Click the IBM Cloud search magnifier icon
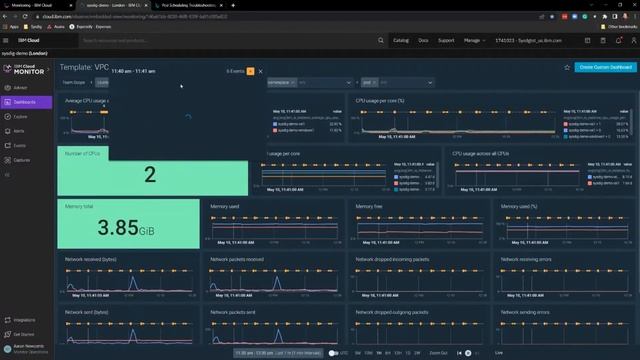The image size is (640, 360). coord(380,40)
